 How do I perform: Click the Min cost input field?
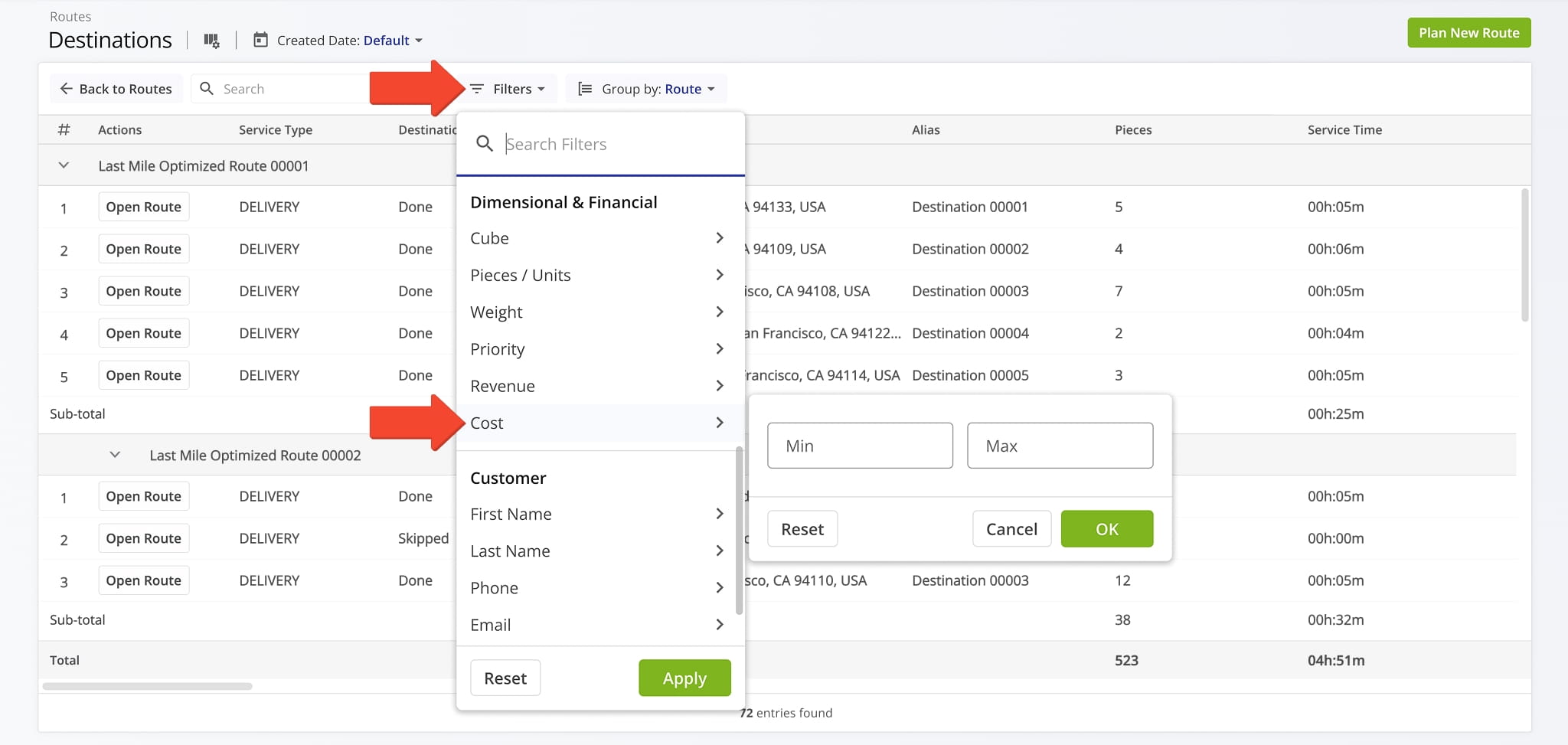point(860,446)
